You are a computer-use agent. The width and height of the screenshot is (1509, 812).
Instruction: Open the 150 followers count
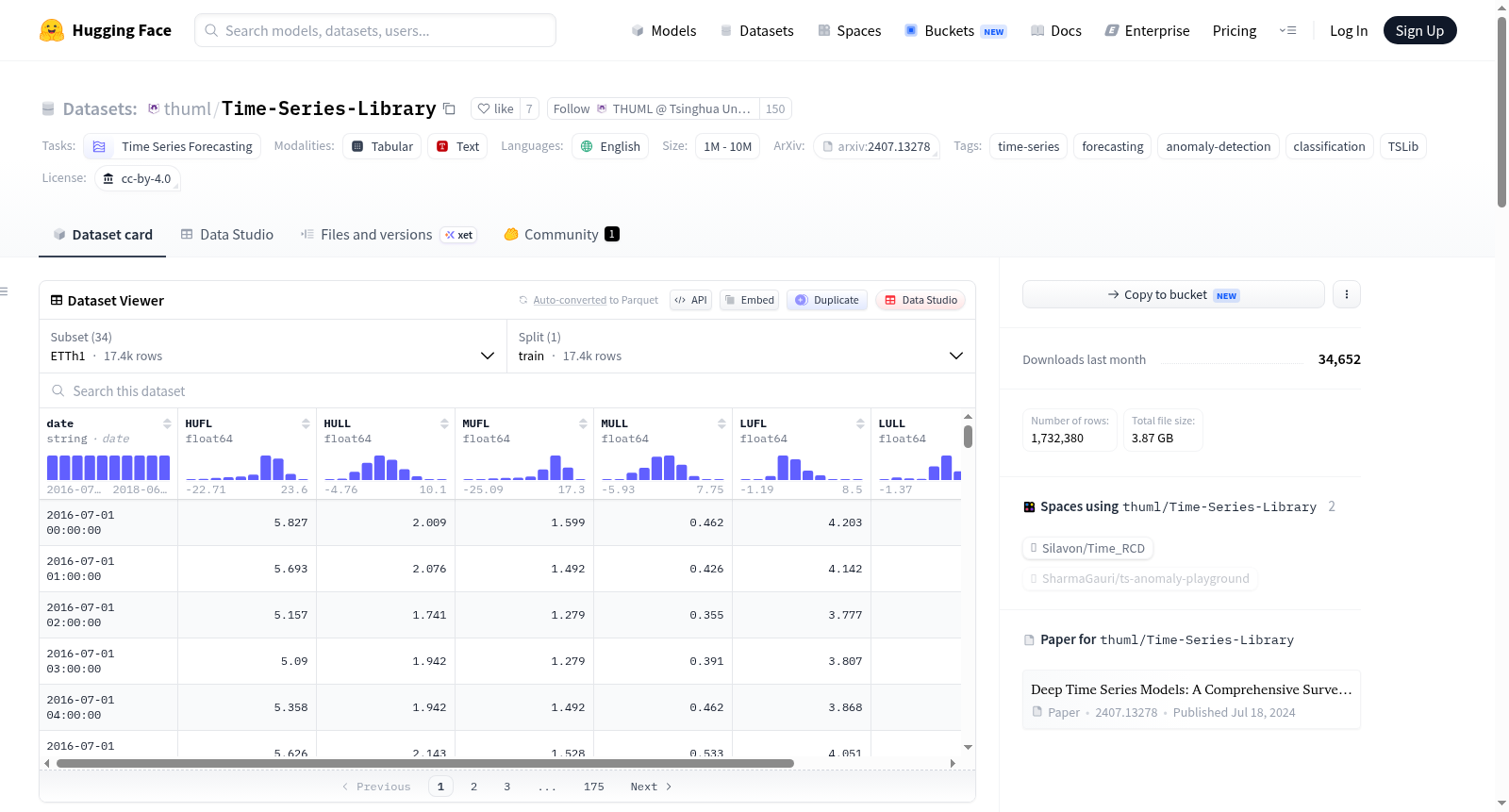coord(775,108)
